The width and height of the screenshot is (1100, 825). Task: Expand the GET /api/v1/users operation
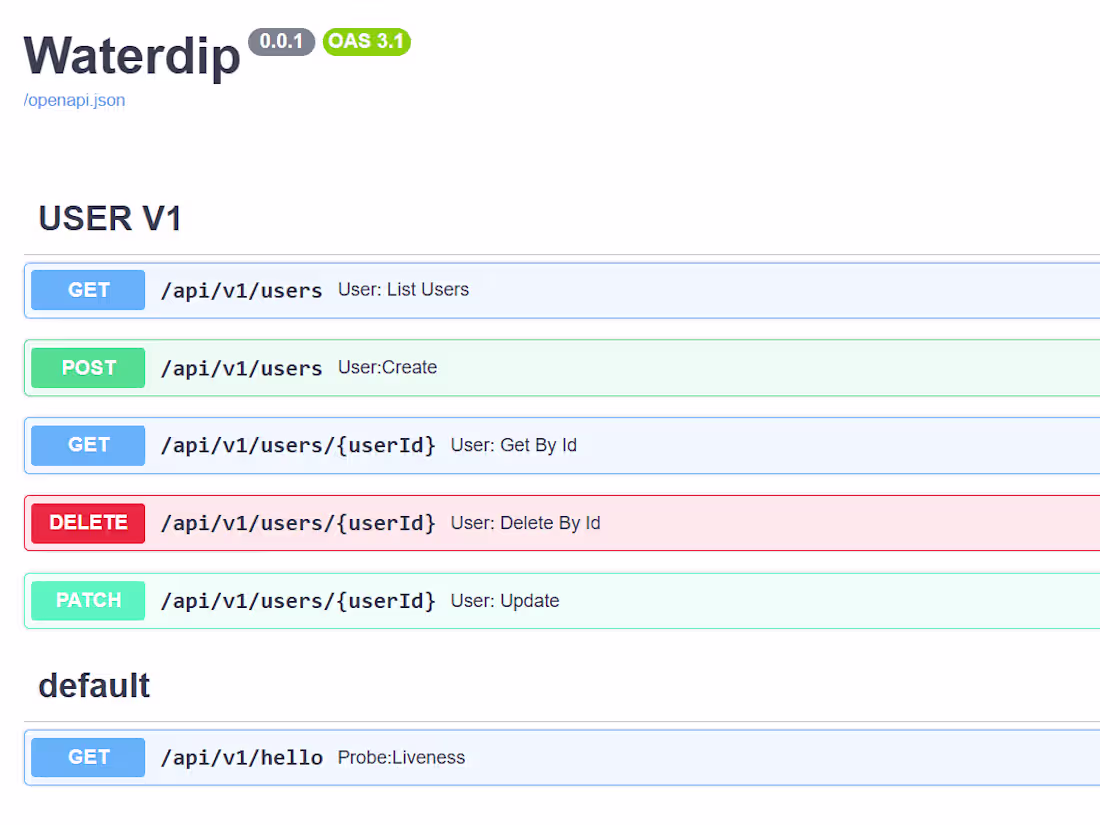(x=600, y=289)
